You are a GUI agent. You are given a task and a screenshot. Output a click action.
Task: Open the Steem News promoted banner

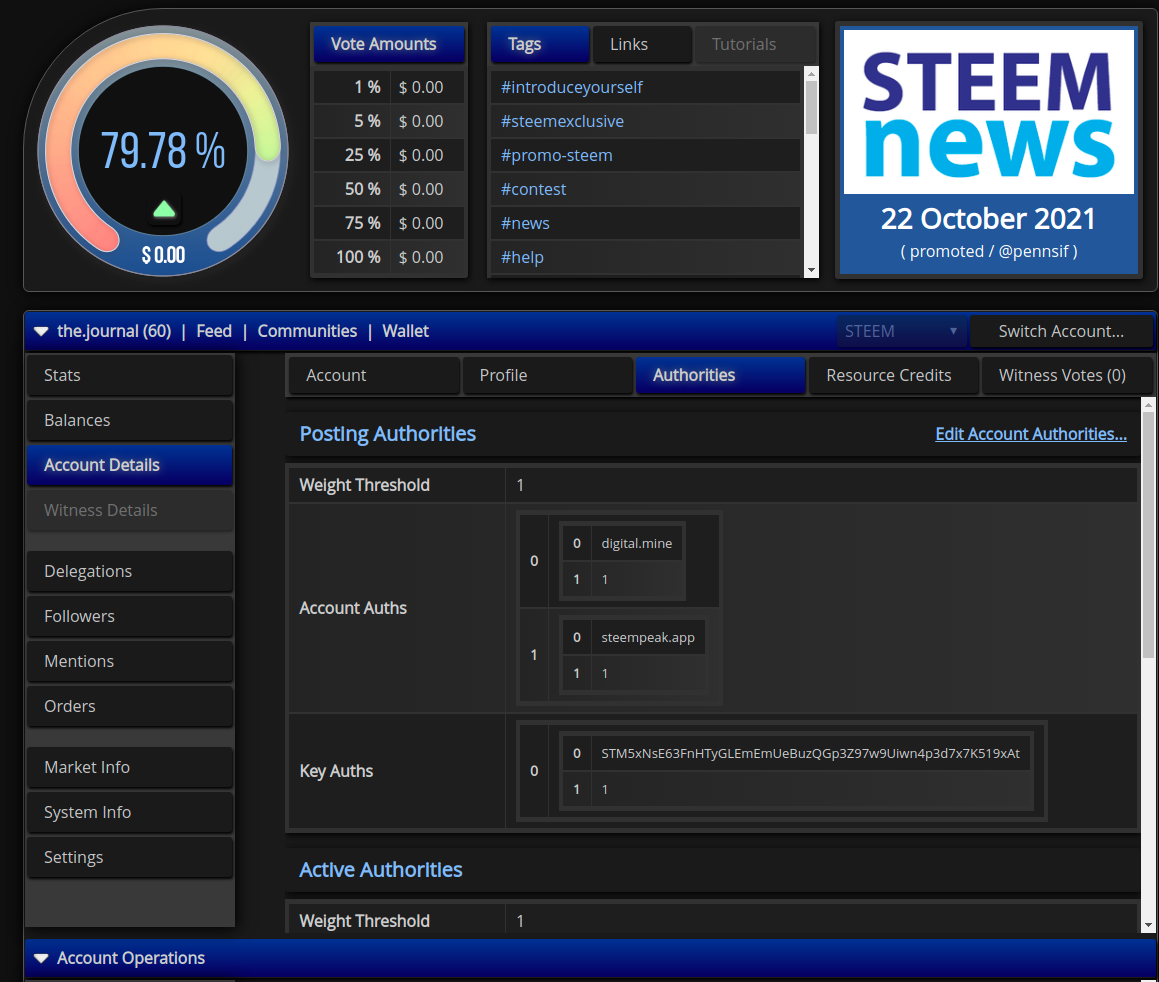coord(989,151)
